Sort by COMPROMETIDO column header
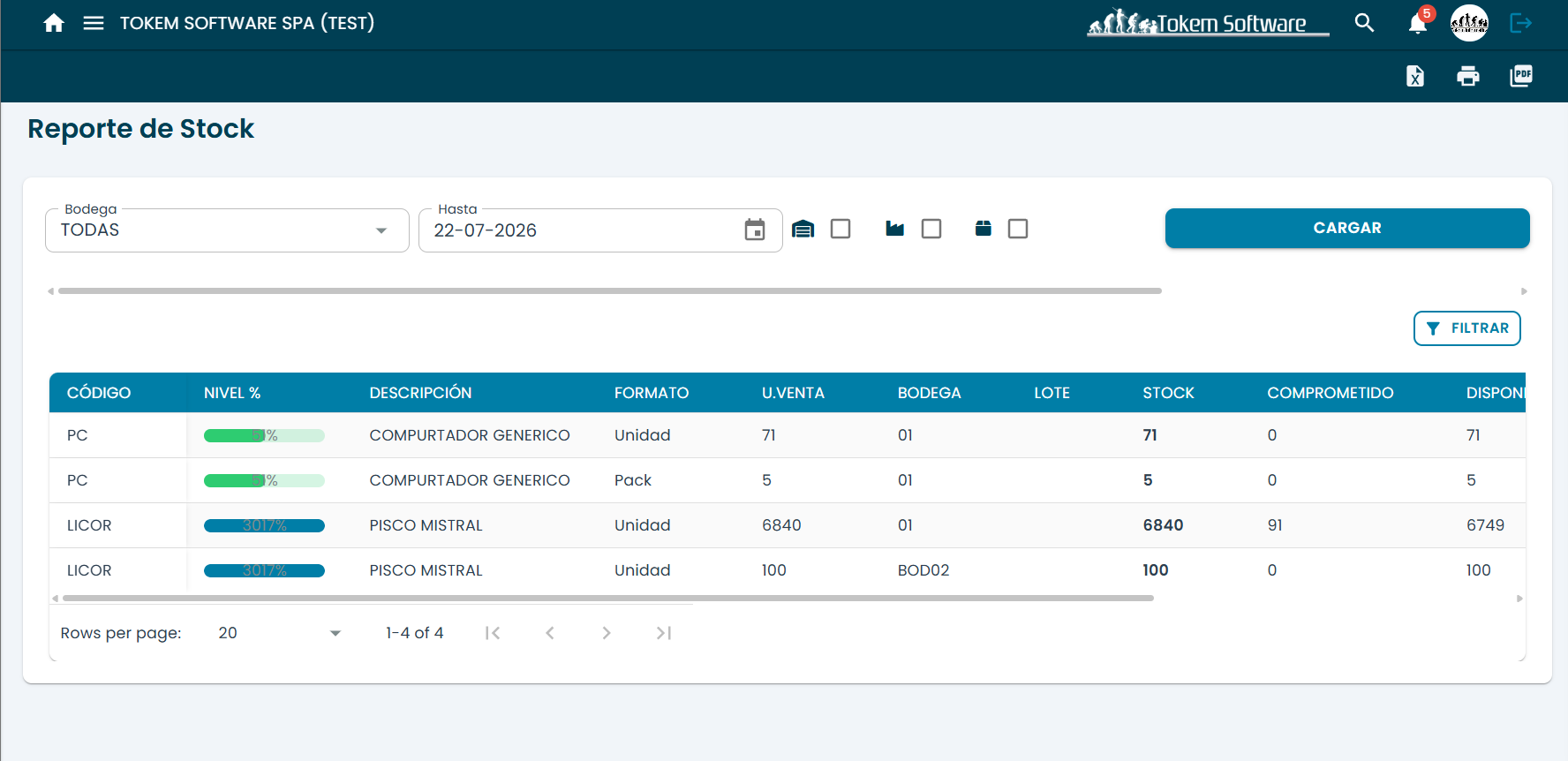Image resolution: width=1568 pixels, height=761 pixels. click(x=1330, y=393)
